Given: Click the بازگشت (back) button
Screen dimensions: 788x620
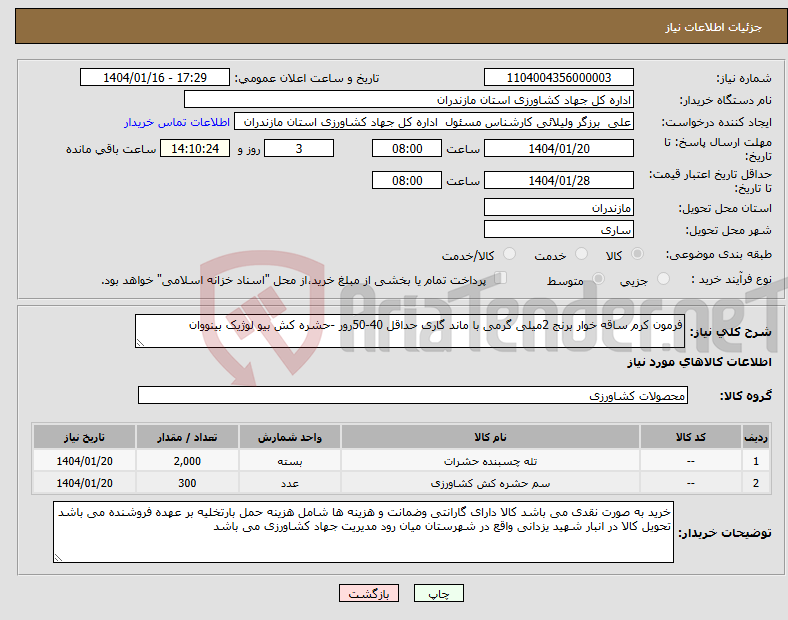Looking at the screenshot, I should pos(369,593).
